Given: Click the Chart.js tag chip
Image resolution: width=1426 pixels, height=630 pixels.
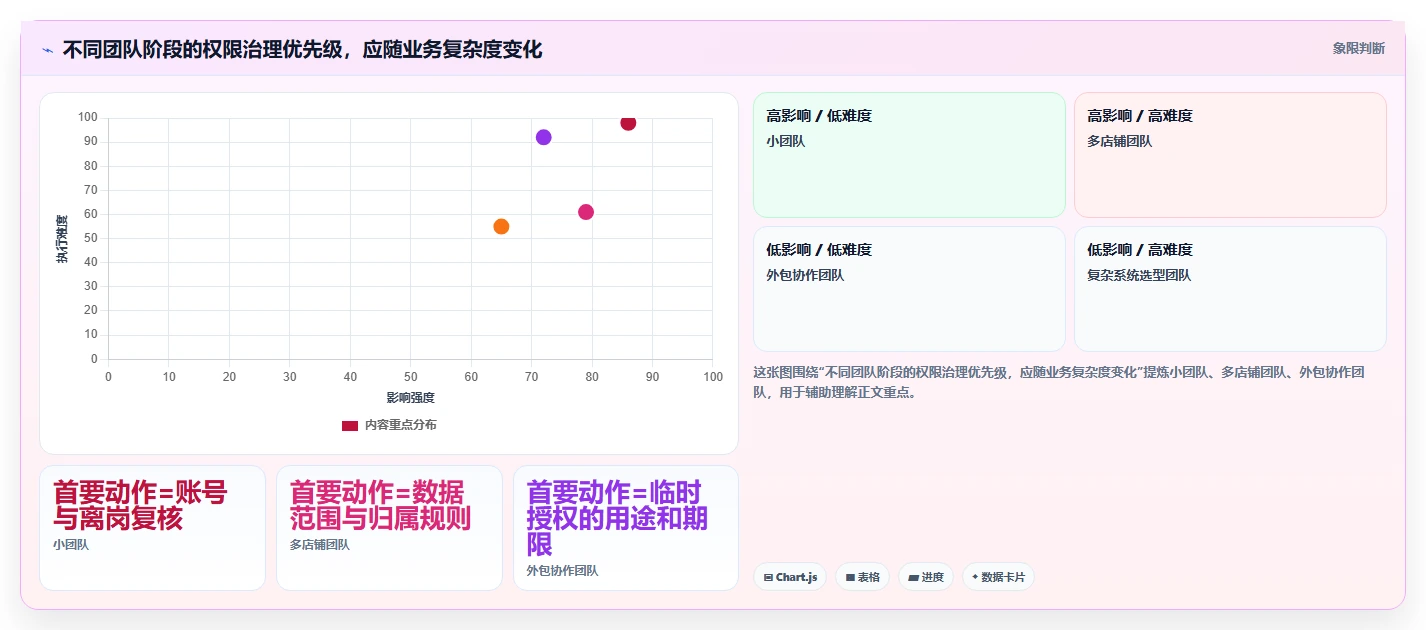Looking at the screenshot, I should coord(789,577).
